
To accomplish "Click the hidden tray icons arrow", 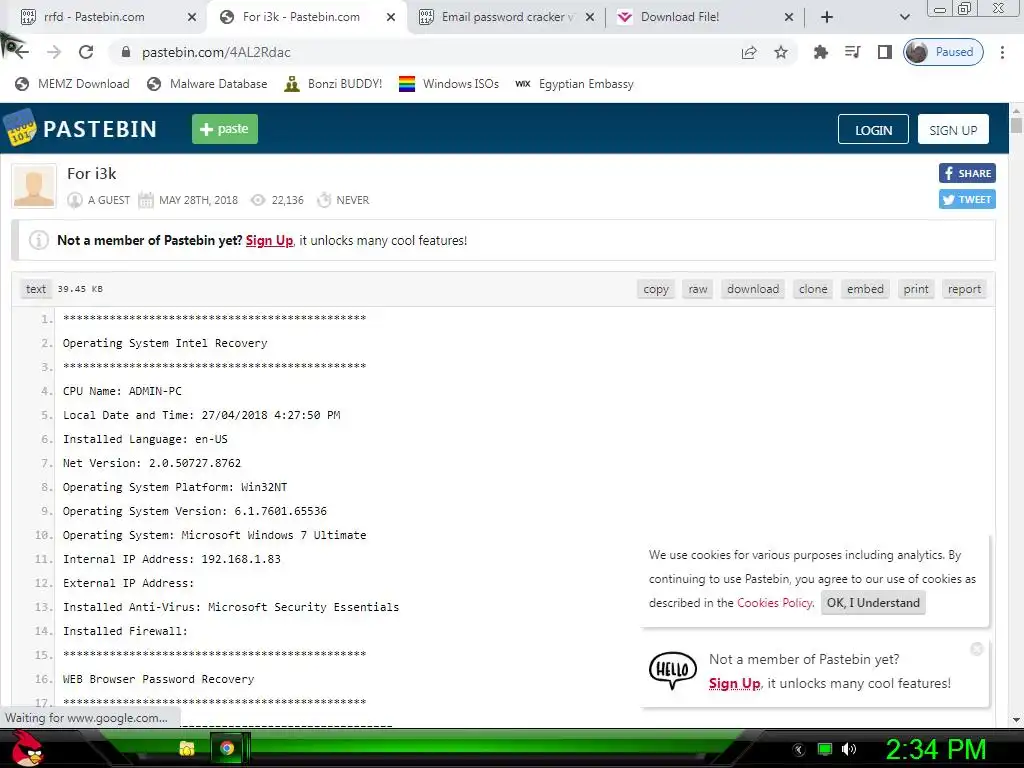I will pyautogui.click(x=799, y=750).
